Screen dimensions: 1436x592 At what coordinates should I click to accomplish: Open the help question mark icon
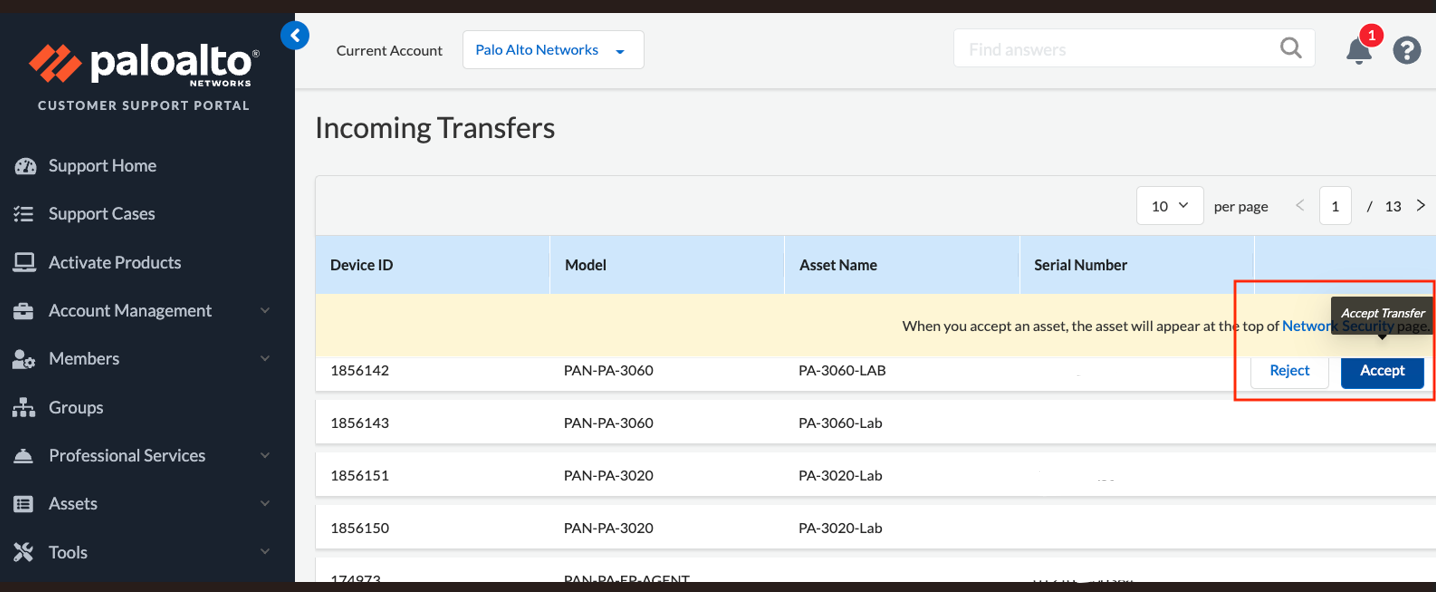coord(1407,50)
